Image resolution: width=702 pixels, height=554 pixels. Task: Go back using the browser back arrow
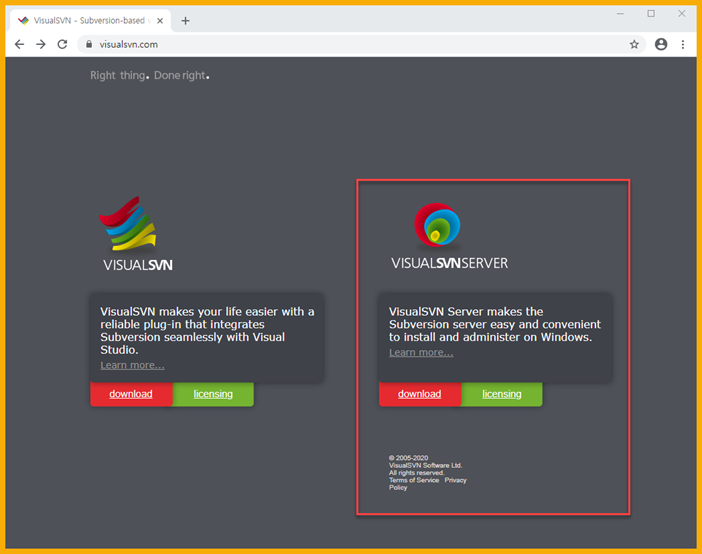point(19,44)
